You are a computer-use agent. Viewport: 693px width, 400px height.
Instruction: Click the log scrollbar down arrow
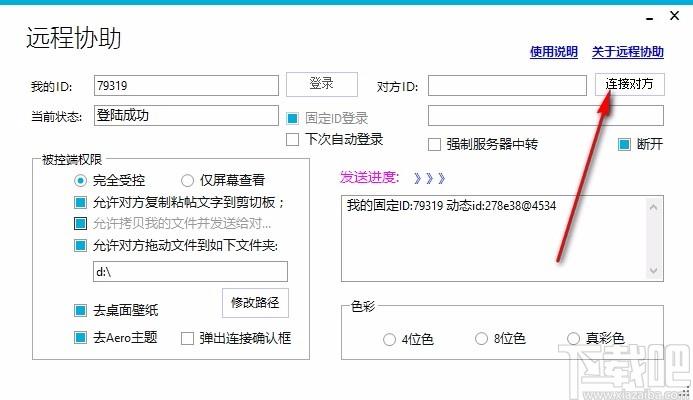(x=654, y=270)
